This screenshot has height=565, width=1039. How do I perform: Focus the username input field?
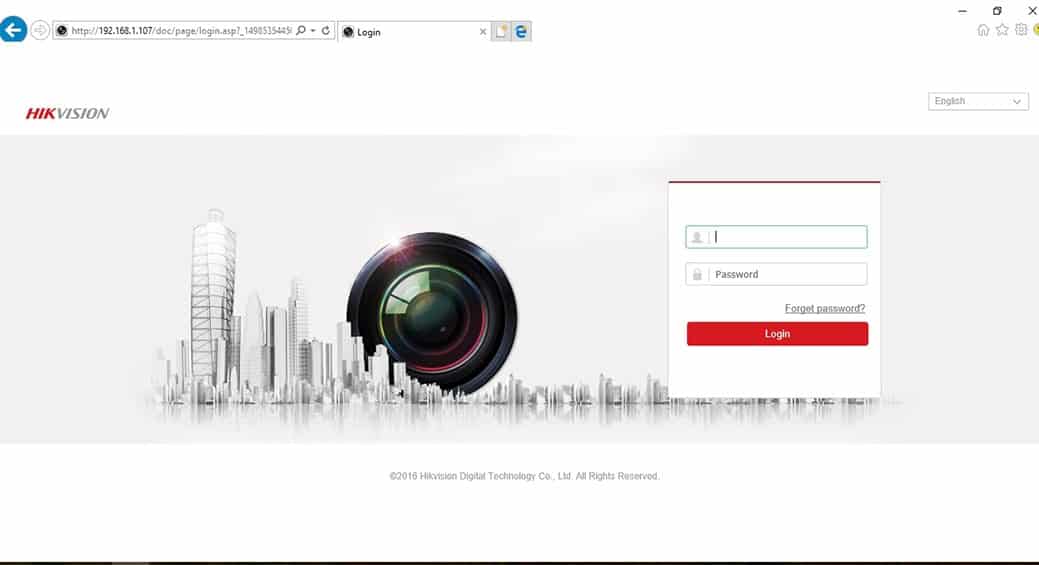coord(776,237)
